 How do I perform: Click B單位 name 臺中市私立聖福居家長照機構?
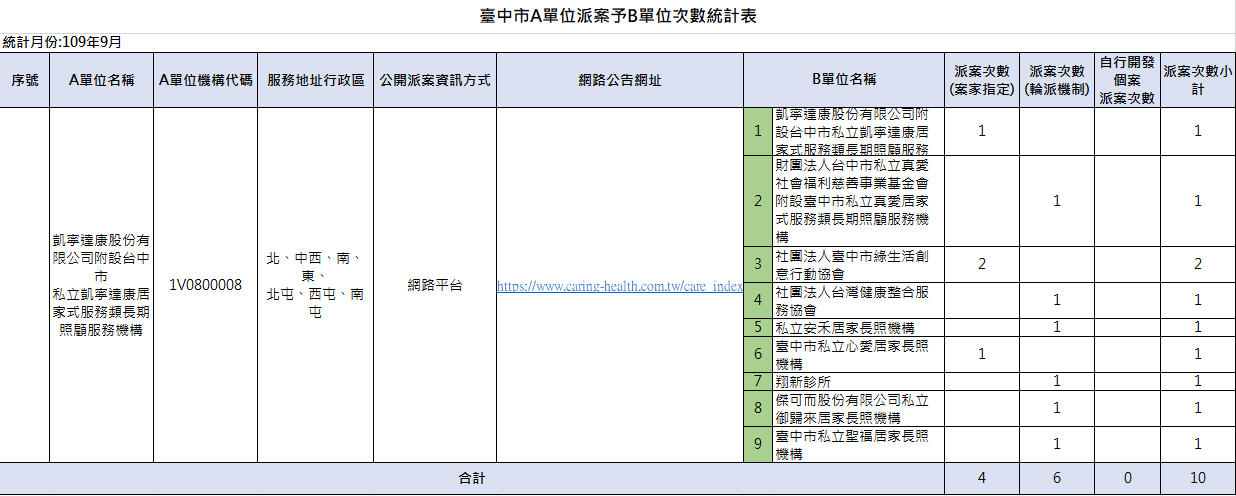[858, 444]
